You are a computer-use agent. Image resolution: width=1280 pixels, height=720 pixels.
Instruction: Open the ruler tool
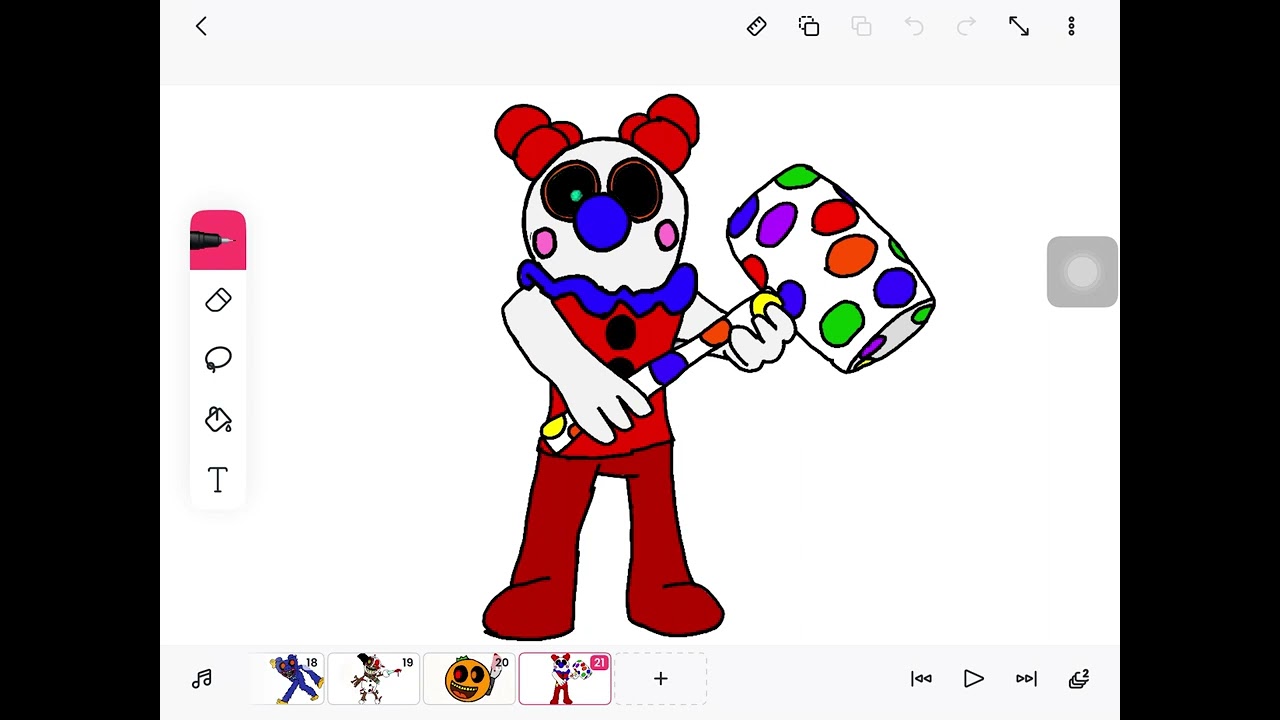(757, 27)
